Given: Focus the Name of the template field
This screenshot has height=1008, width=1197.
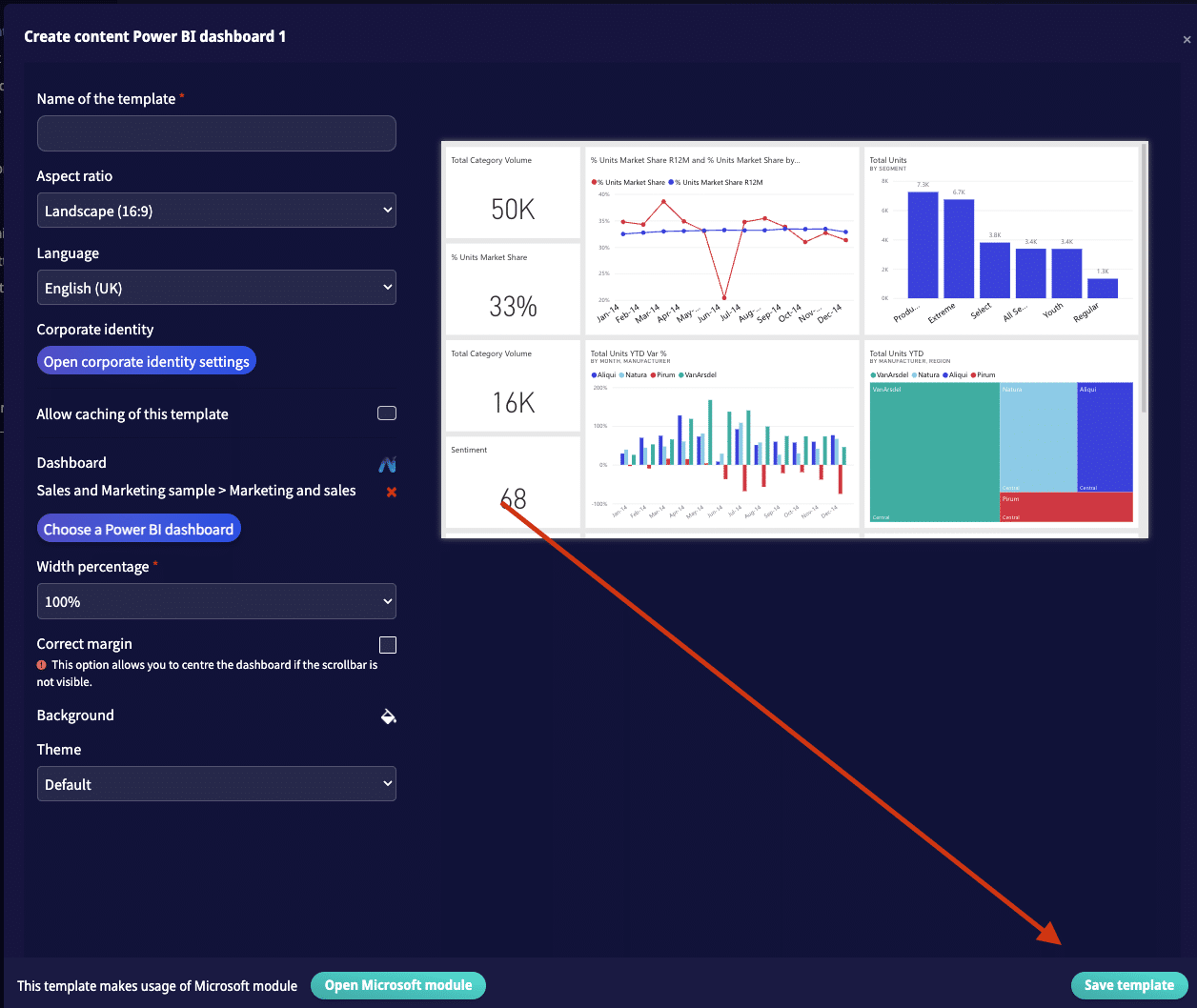Looking at the screenshot, I should (216, 133).
